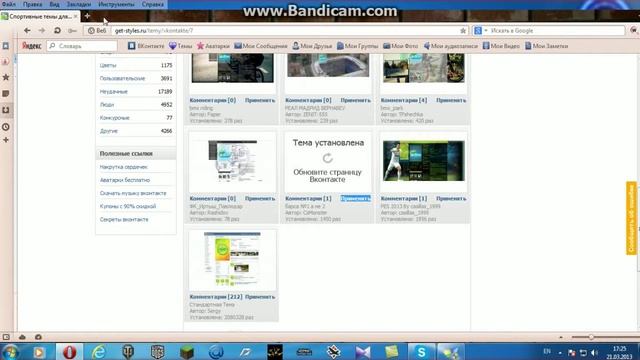Open Комментарии [212] link
Screen dimensions: 640x360
point(216,297)
